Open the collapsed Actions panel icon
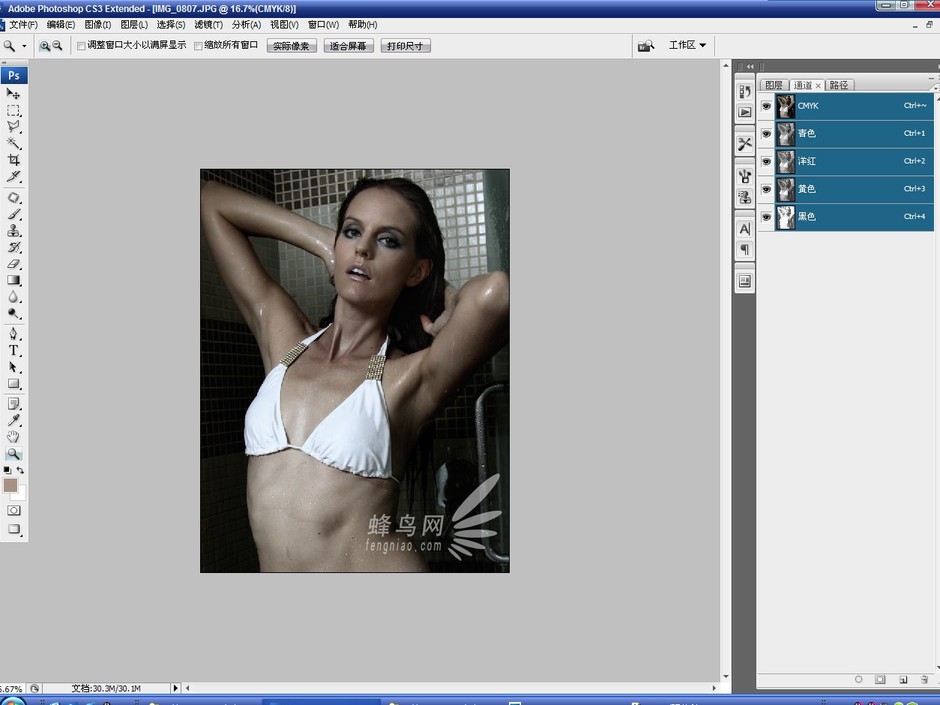This screenshot has height=705, width=940. pos(745,112)
